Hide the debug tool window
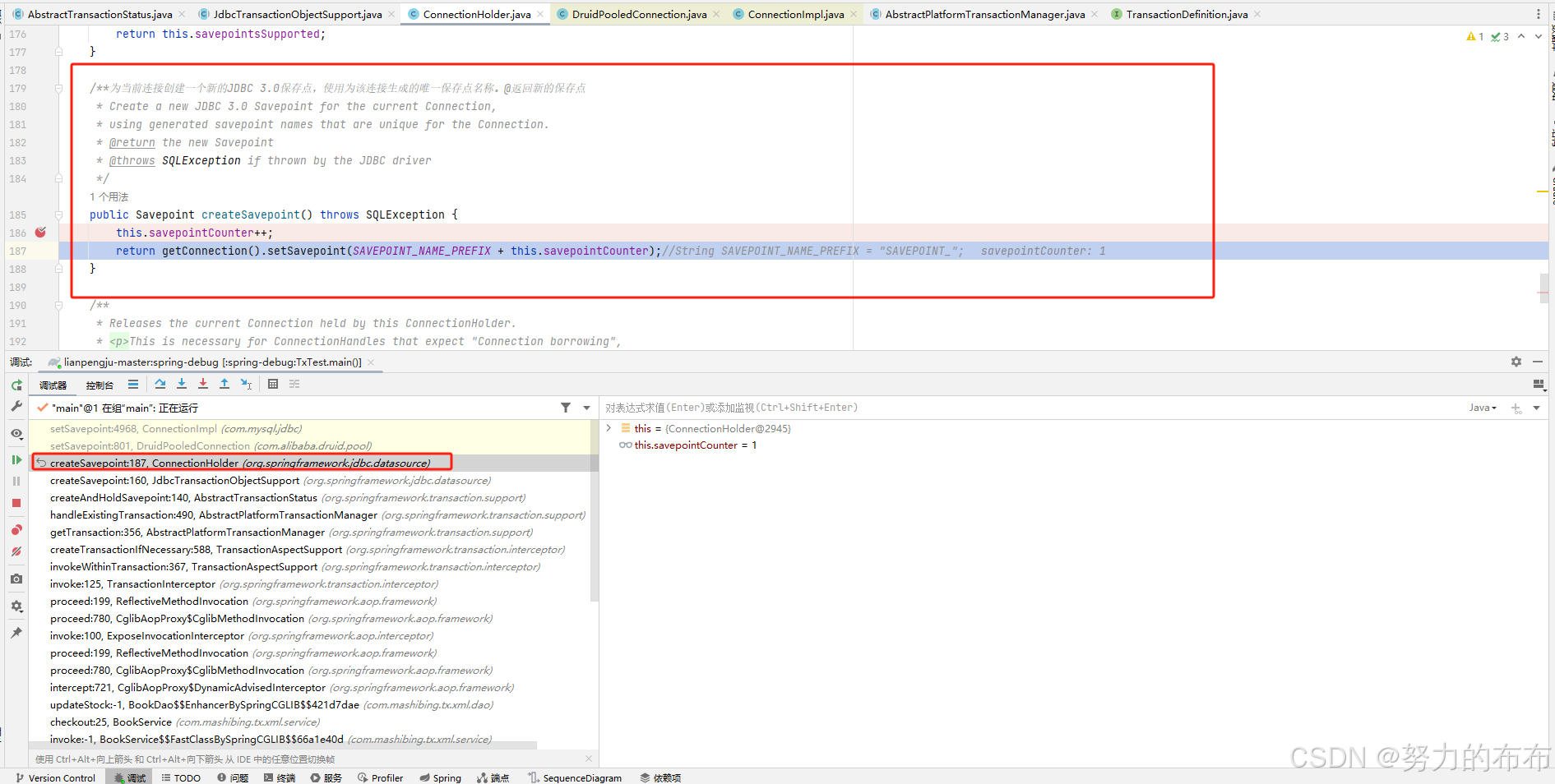The image size is (1555, 784). tap(1538, 362)
